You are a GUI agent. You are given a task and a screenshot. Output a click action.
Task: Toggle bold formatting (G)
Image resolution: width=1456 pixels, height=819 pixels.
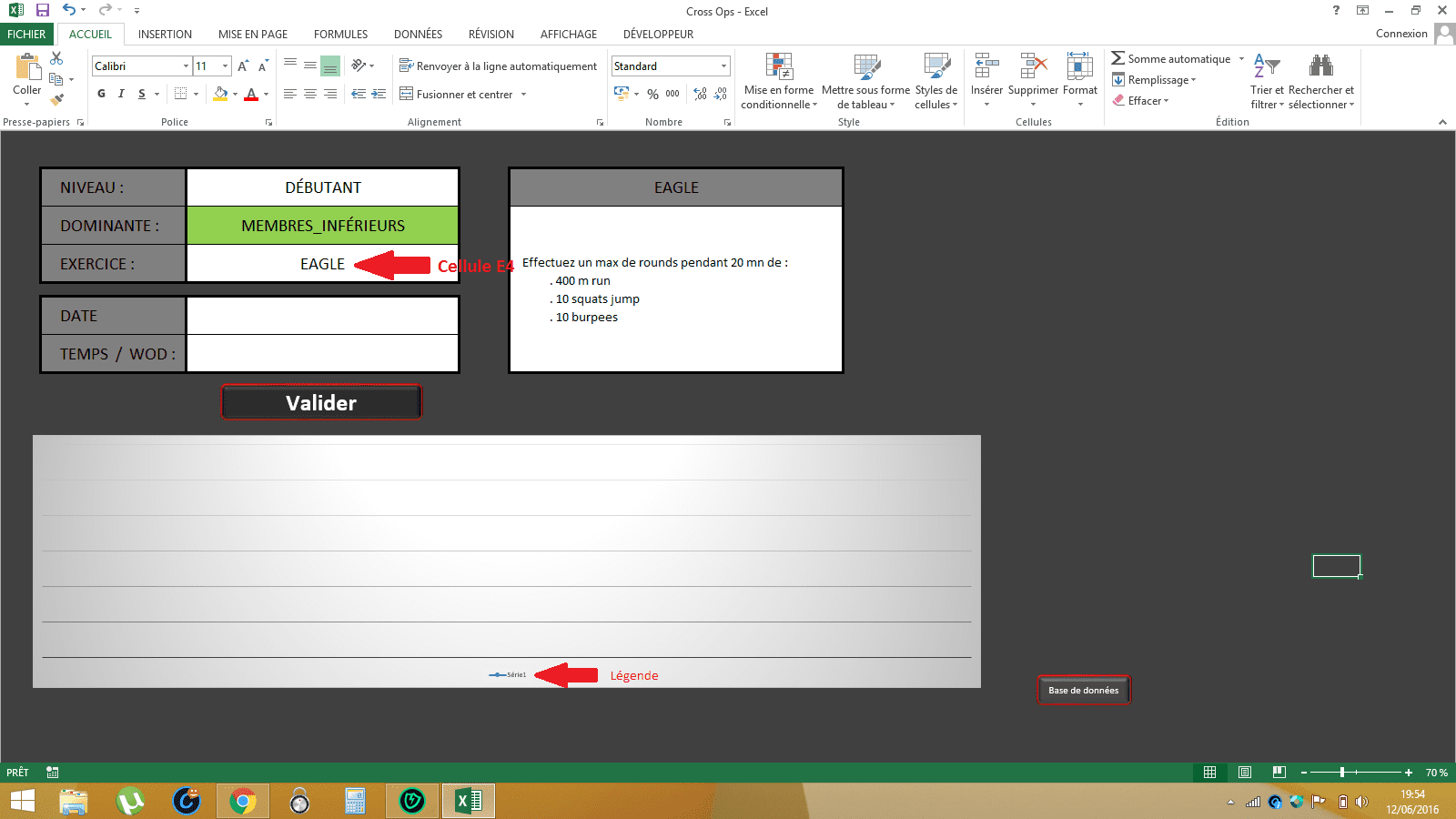101,94
